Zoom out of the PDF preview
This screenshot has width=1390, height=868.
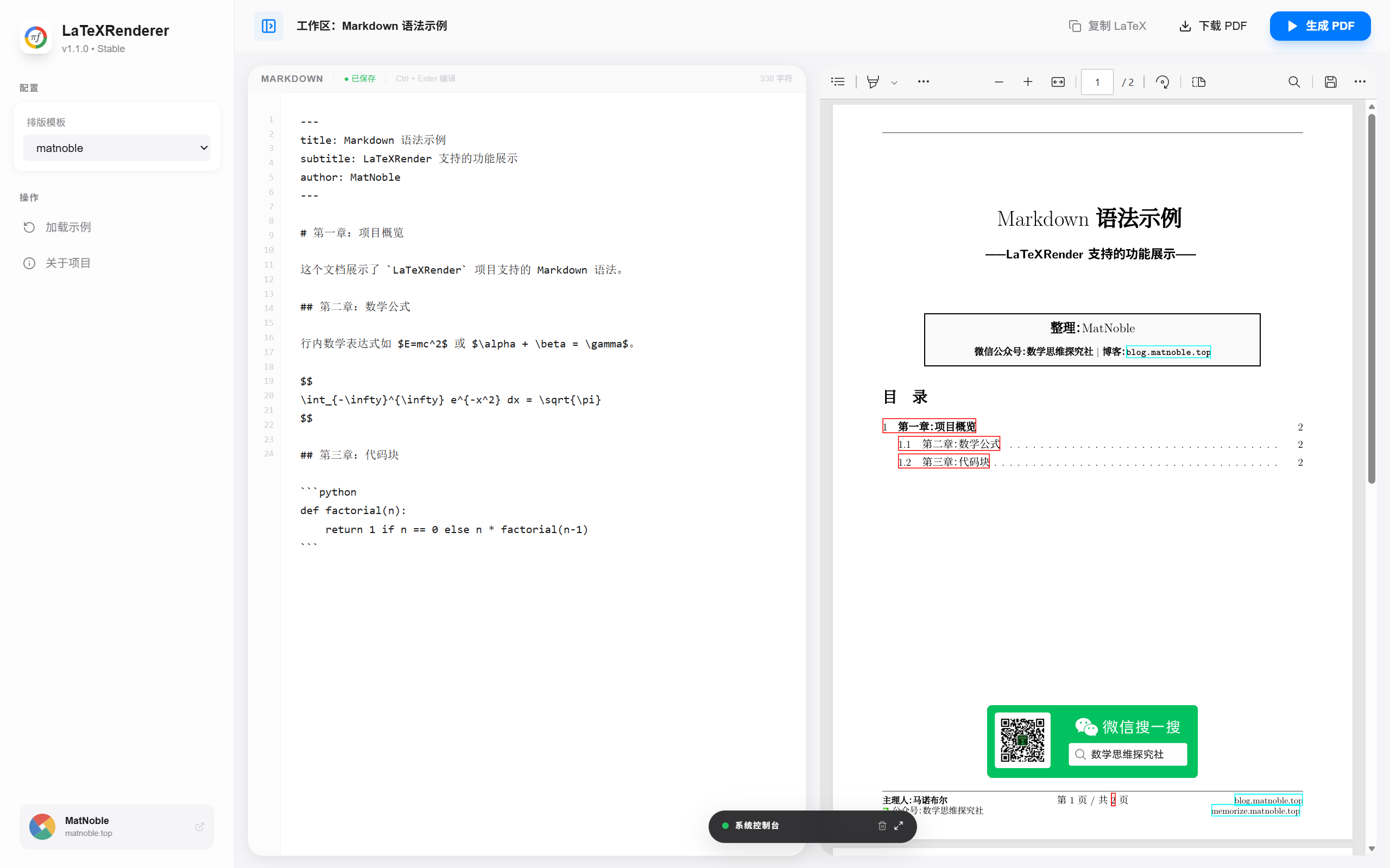(999, 81)
